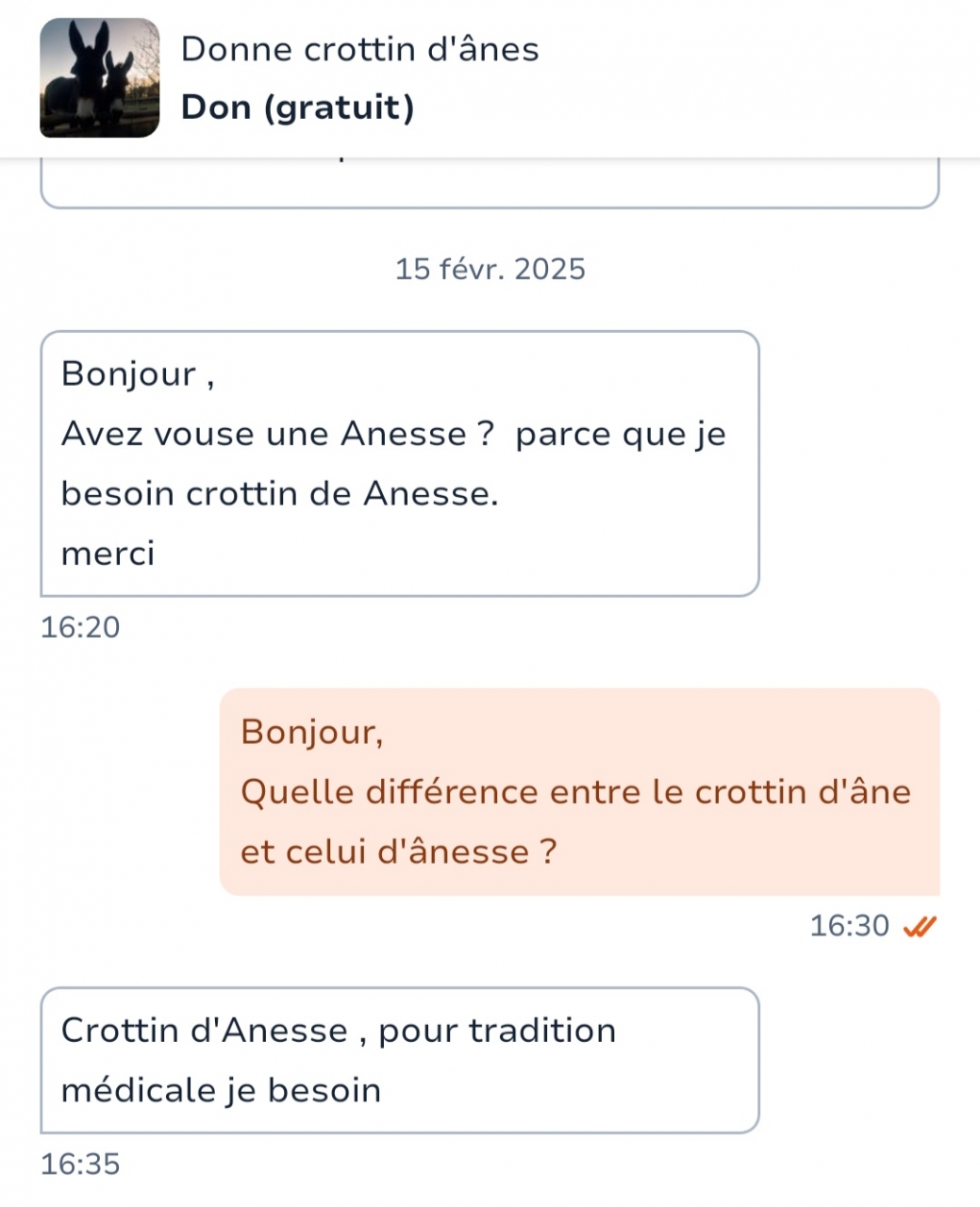
Task: Click the "médicale je besoin" text line
Action: point(221,1091)
